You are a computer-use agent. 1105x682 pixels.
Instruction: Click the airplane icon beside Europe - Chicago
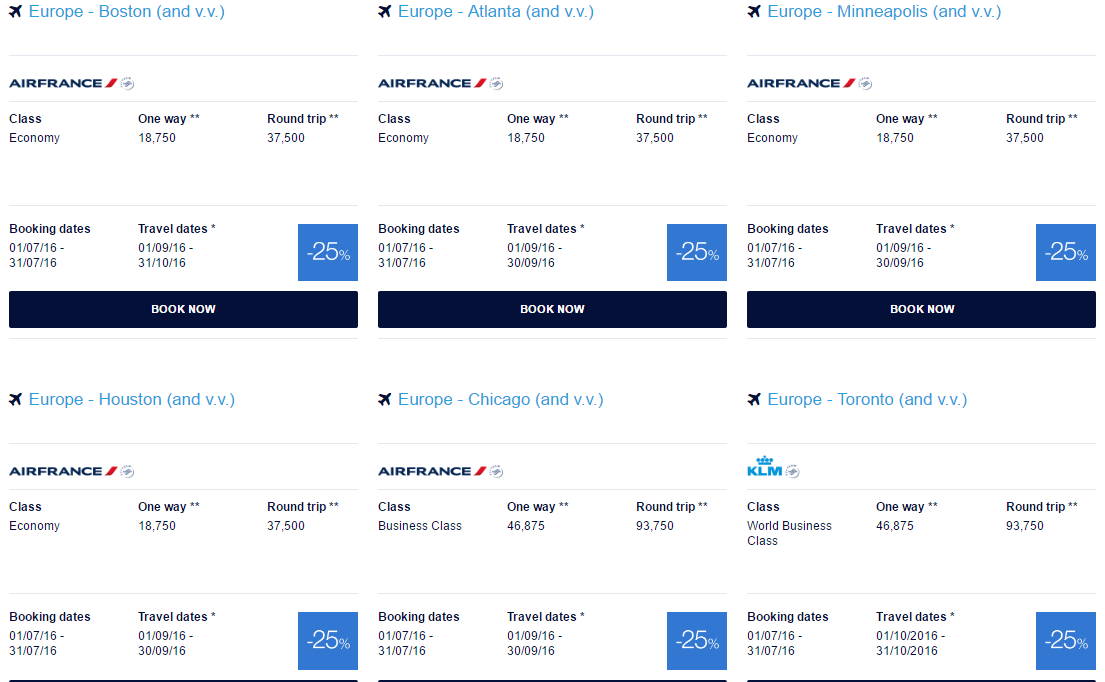385,399
